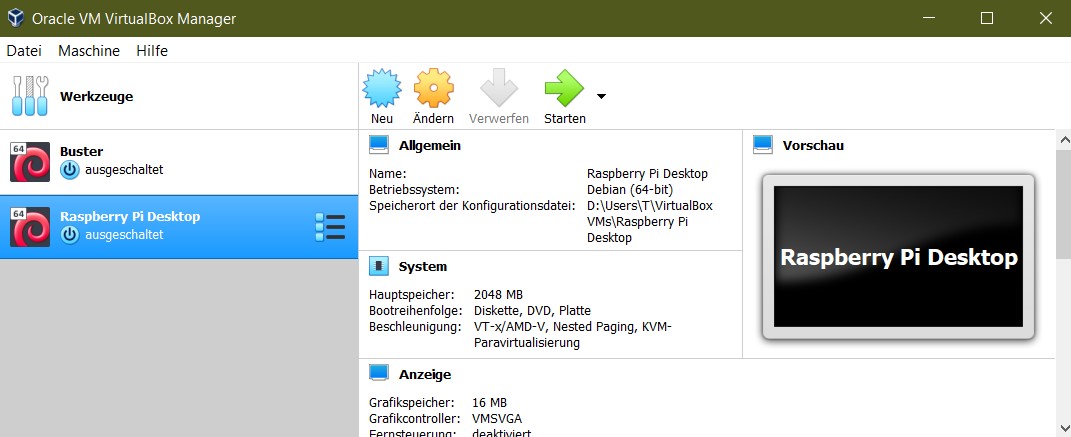Open the Datei menu
Viewport: 1071px width, 437px height.
pos(24,51)
